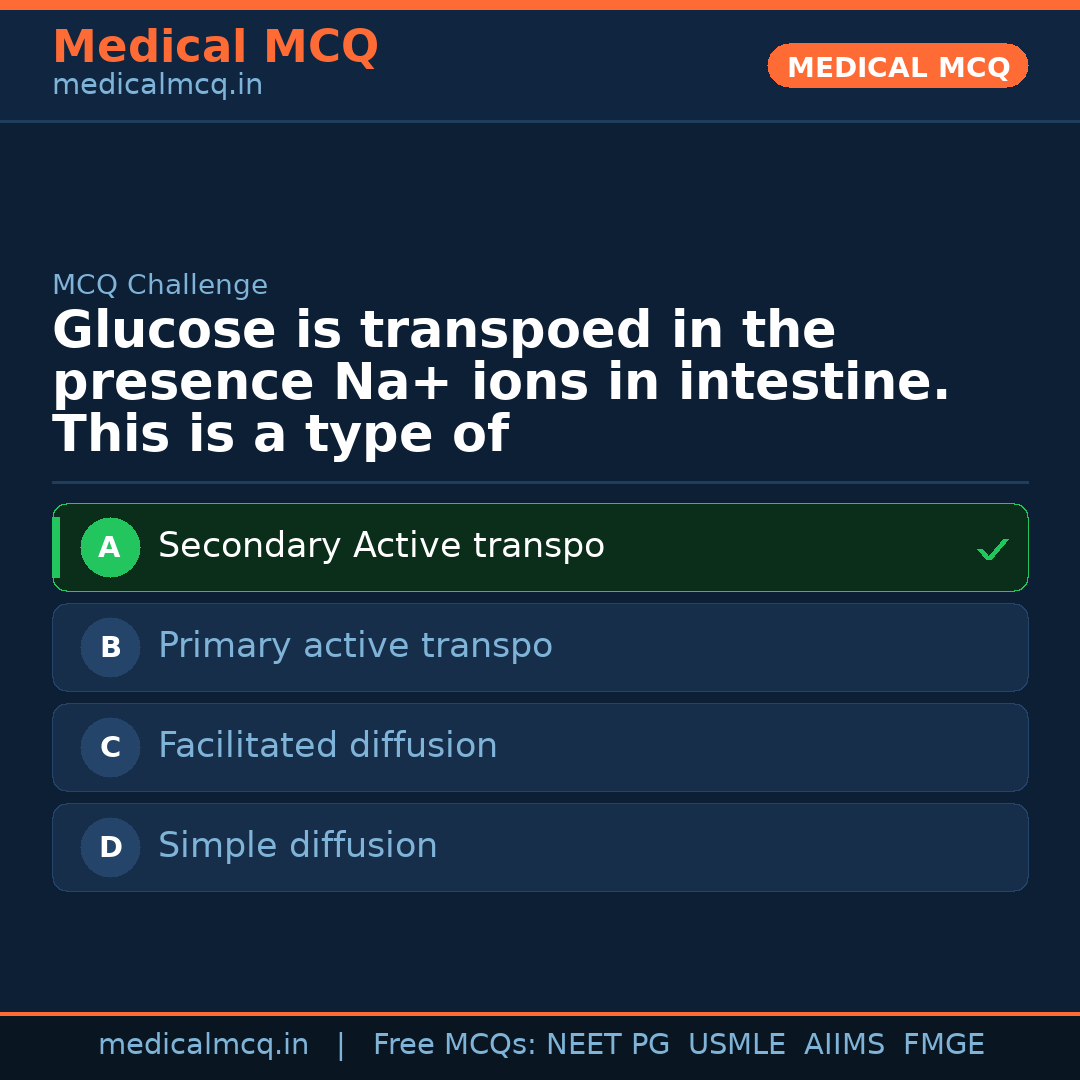Choose the "Primary active transpo" answer text
This screenshot has height=1080, width=1080.
pos(355,646)
